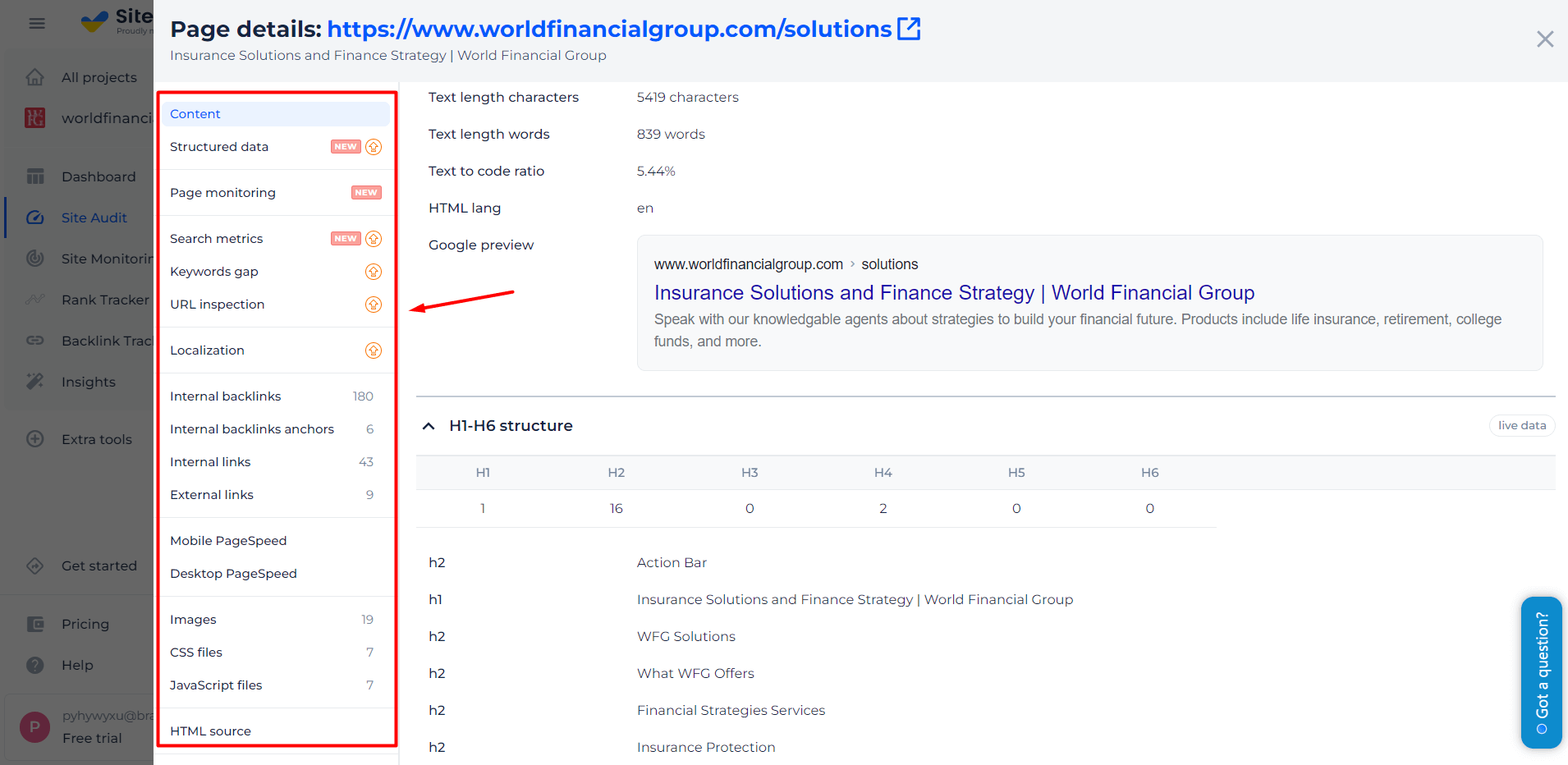Click the Pricing sidebar icon

34,624
